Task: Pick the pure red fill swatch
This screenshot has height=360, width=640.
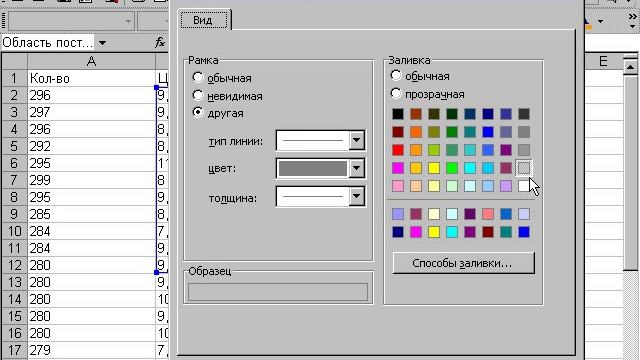Action: (398, 150)
